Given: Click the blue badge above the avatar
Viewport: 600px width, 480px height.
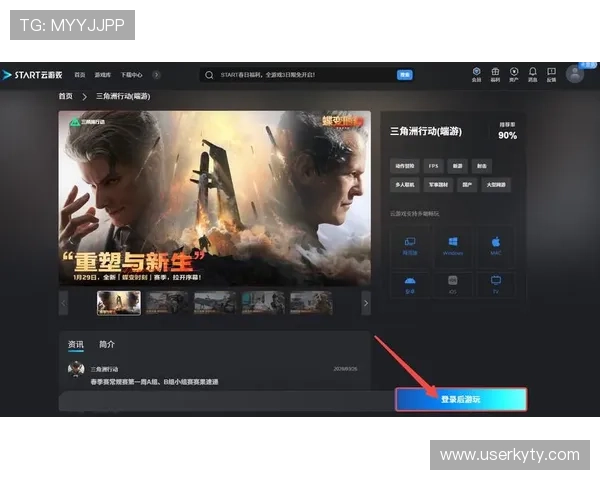Looking at the screenshot, I should [588, 65].
